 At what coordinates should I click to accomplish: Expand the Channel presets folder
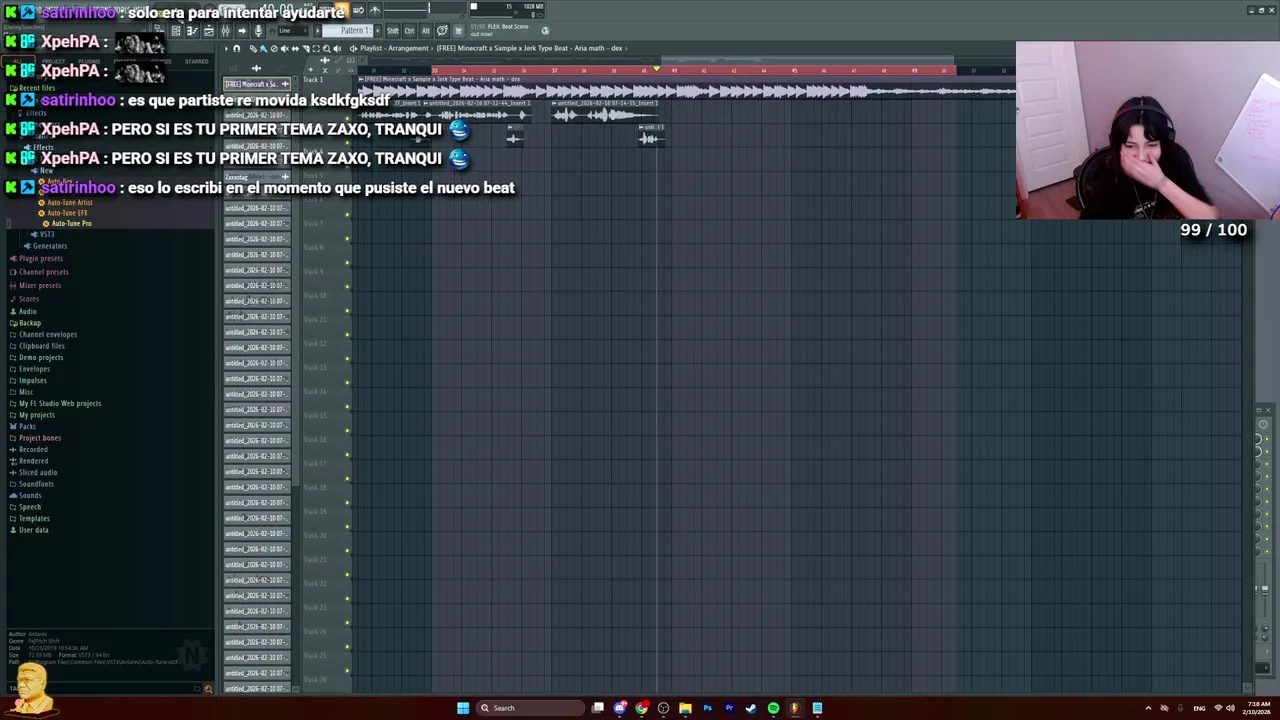click(x=43, y=272)
